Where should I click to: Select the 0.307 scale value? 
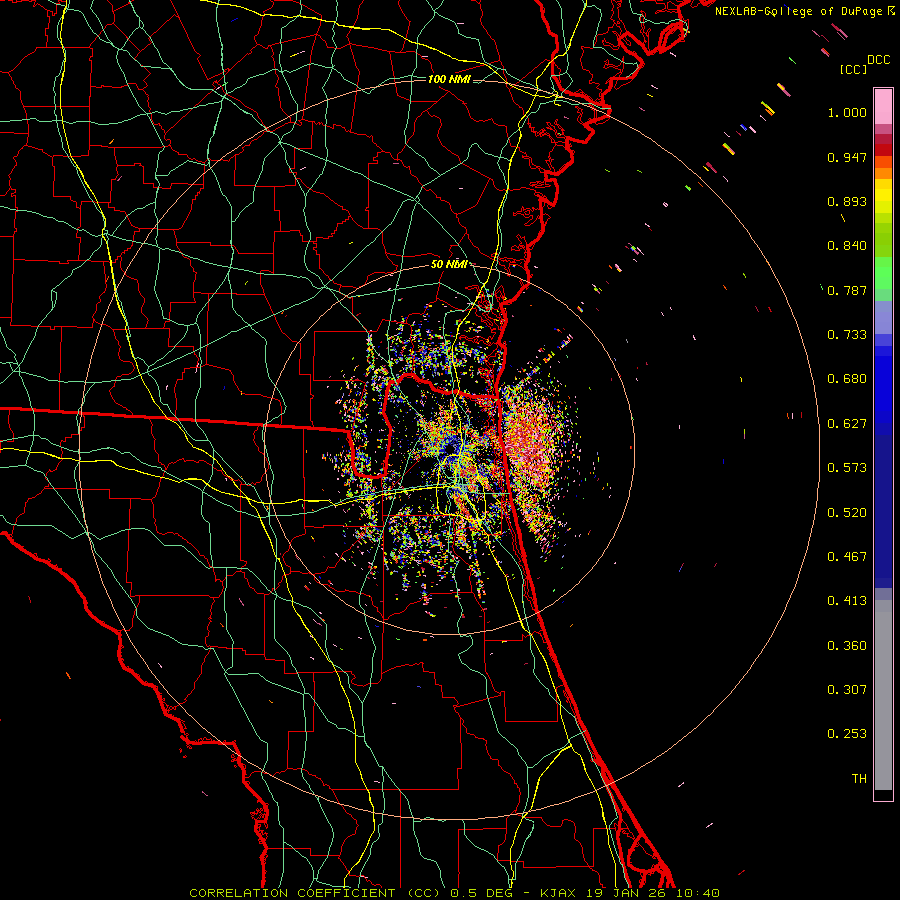[x=847, y=690]
